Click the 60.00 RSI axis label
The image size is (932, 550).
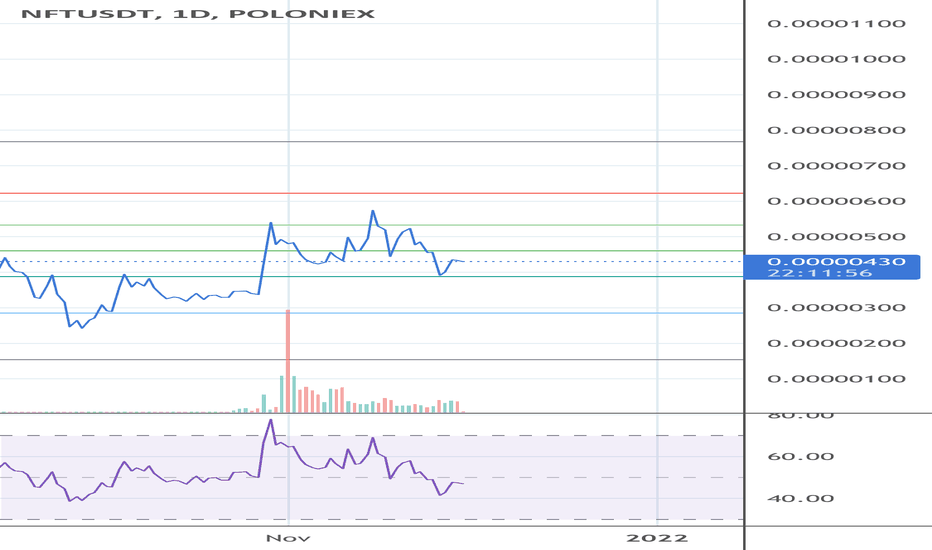[801, 457]
